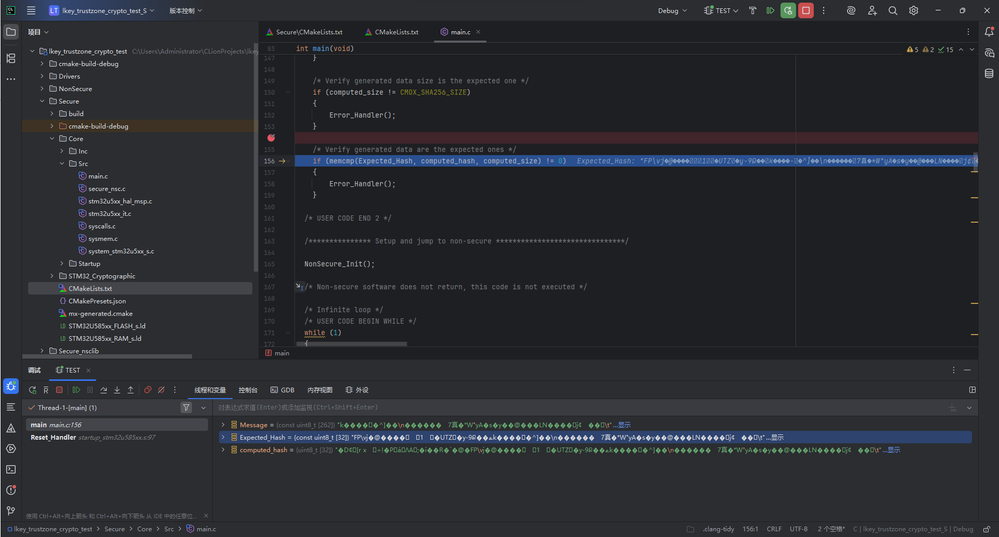Toggle the breakpoint on line 154
The width and height of the screenshot is (999, 537).
[x=270, y=138]
